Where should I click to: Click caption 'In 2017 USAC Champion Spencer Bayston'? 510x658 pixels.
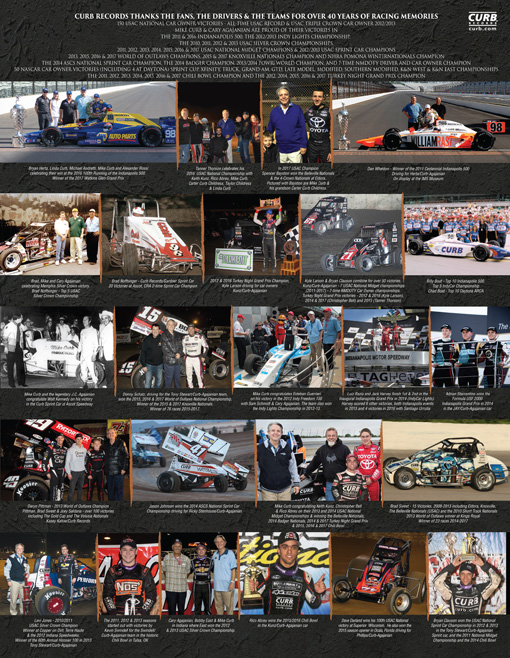coord(298,178)
